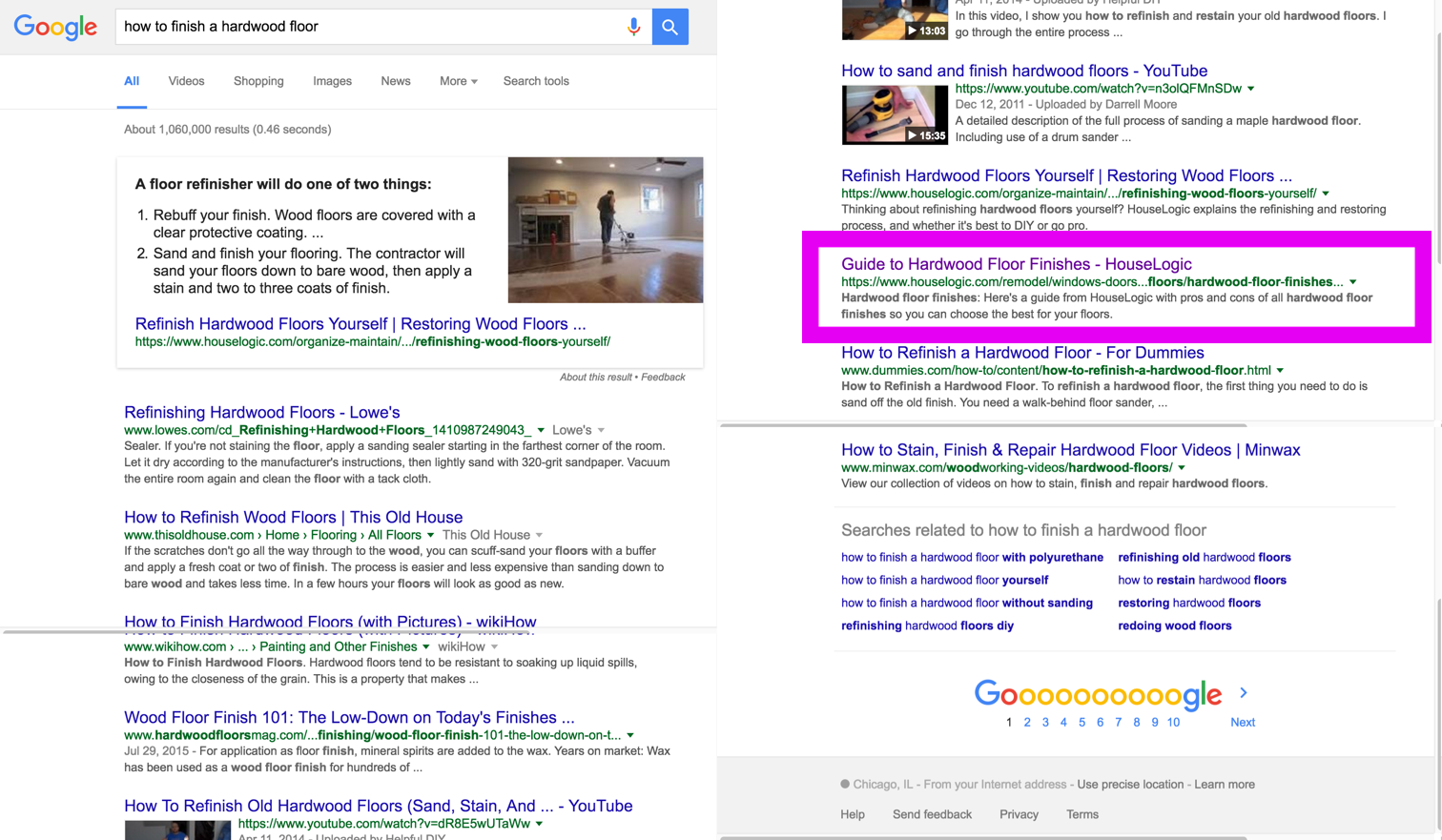Switch to the Images tab
The image size is (1442, 840).
(x=332, y=81)
